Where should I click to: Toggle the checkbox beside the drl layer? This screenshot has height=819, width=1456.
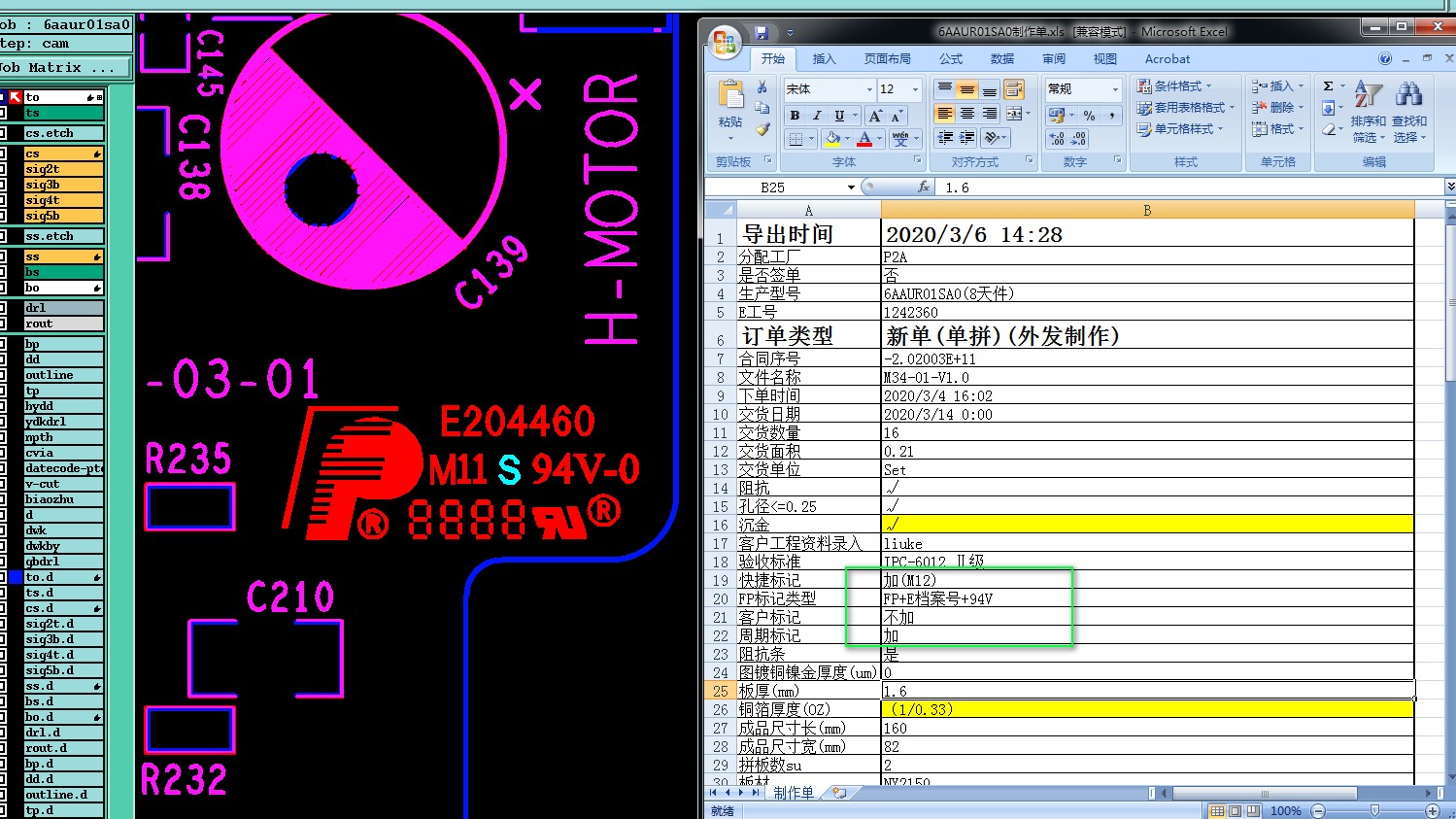point(3,308)
